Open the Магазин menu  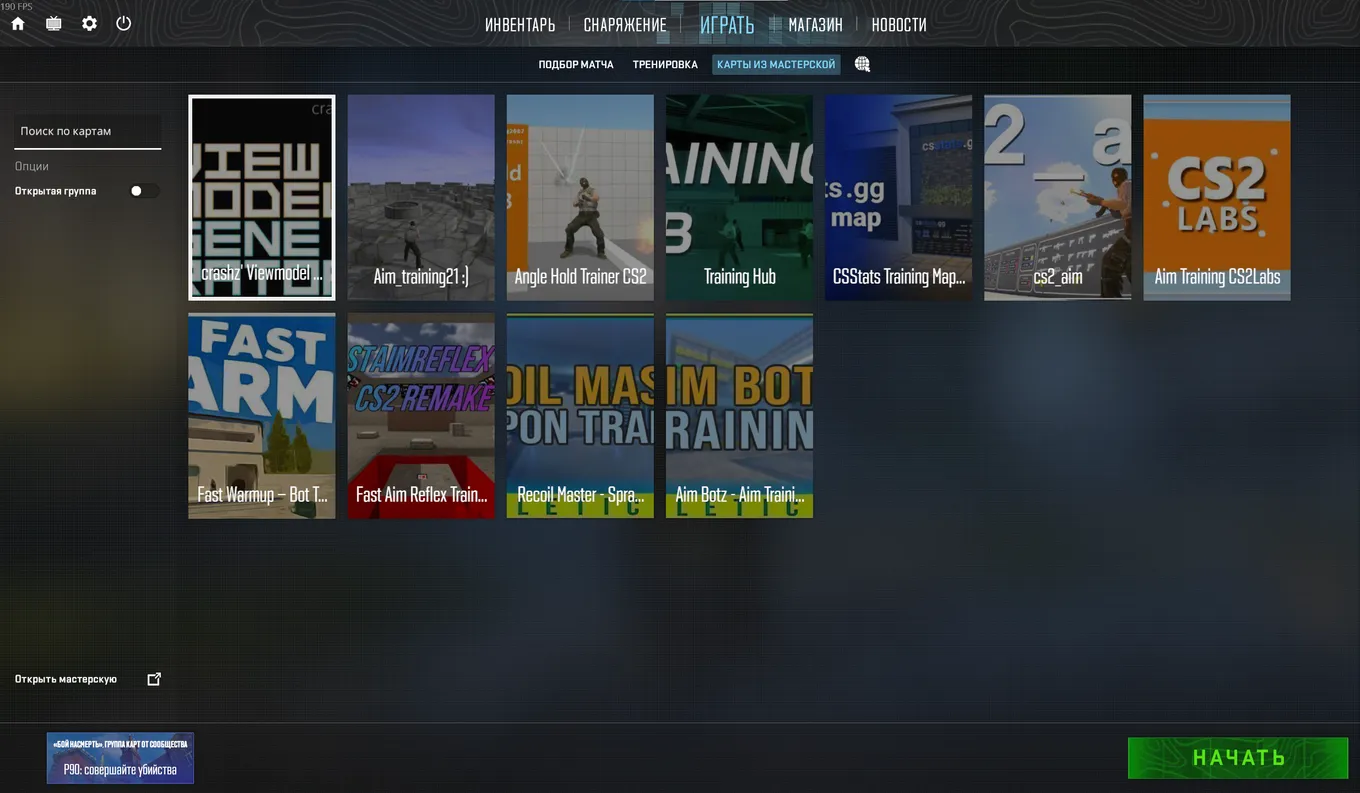point(815,25)
